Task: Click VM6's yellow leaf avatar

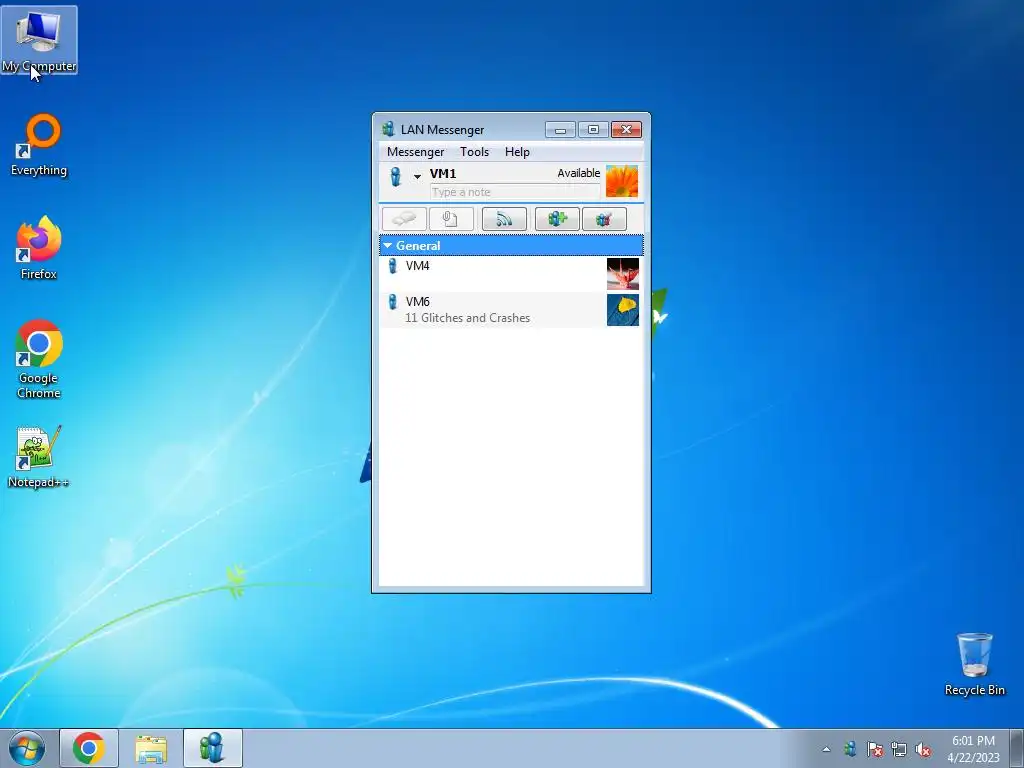Action: [623, 310]
